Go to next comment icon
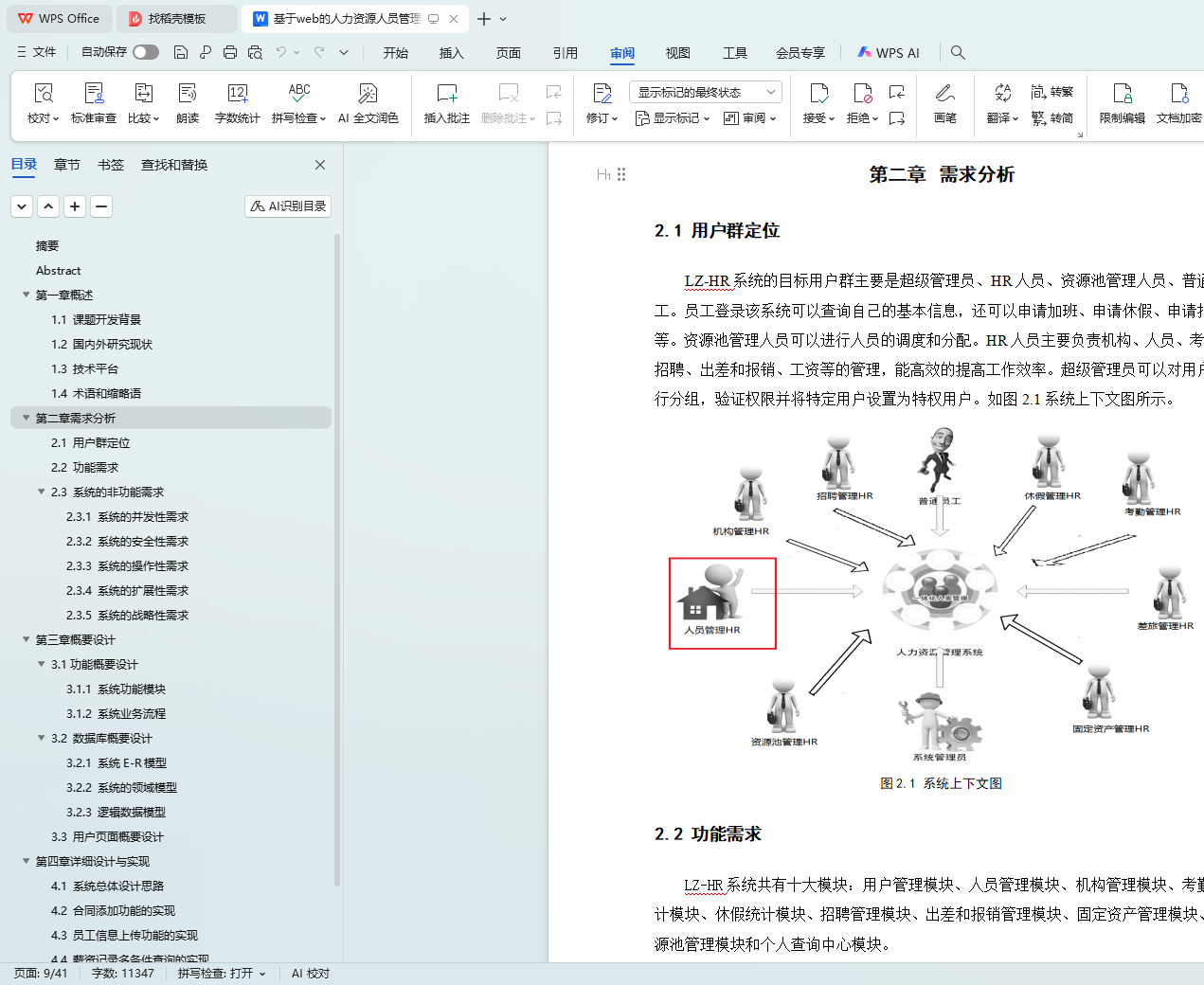Image resolution: width=1204 pixels, height=985 pixels. point(554,118)
